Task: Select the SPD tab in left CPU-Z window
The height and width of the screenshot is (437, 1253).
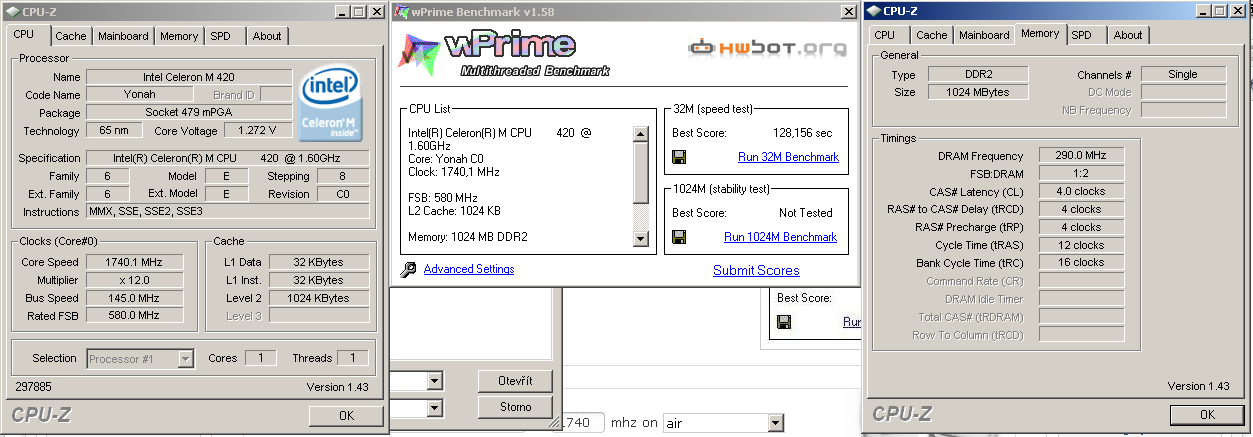Action: [x=220, y=36]
